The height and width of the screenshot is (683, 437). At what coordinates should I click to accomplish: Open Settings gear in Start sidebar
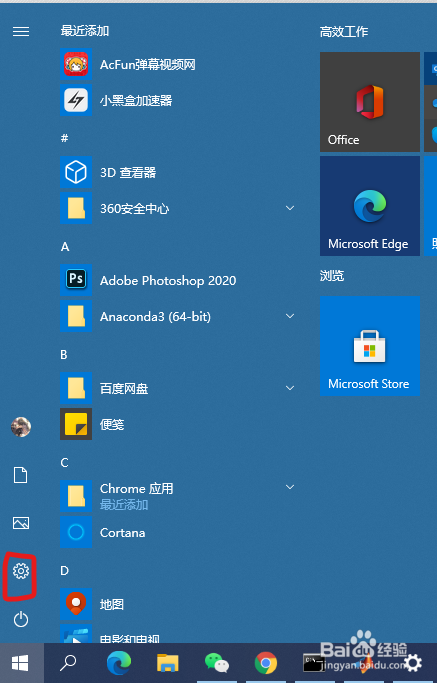click(21, 571)
